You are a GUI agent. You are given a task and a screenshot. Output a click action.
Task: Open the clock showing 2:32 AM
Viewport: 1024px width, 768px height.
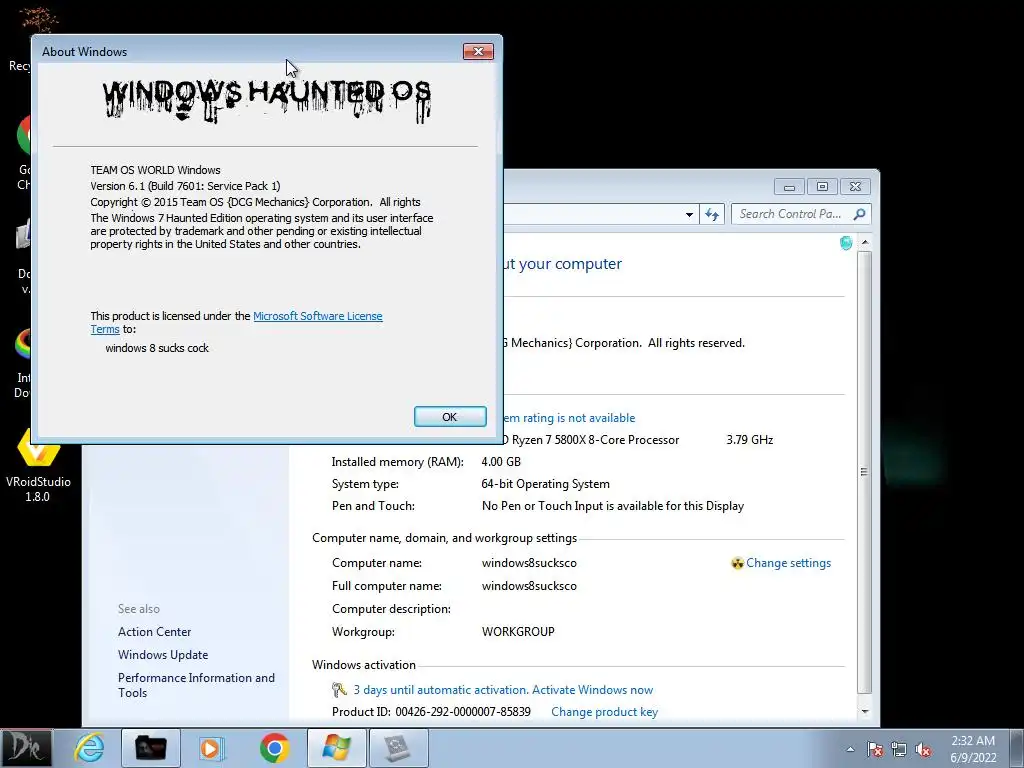coord(973,749)
